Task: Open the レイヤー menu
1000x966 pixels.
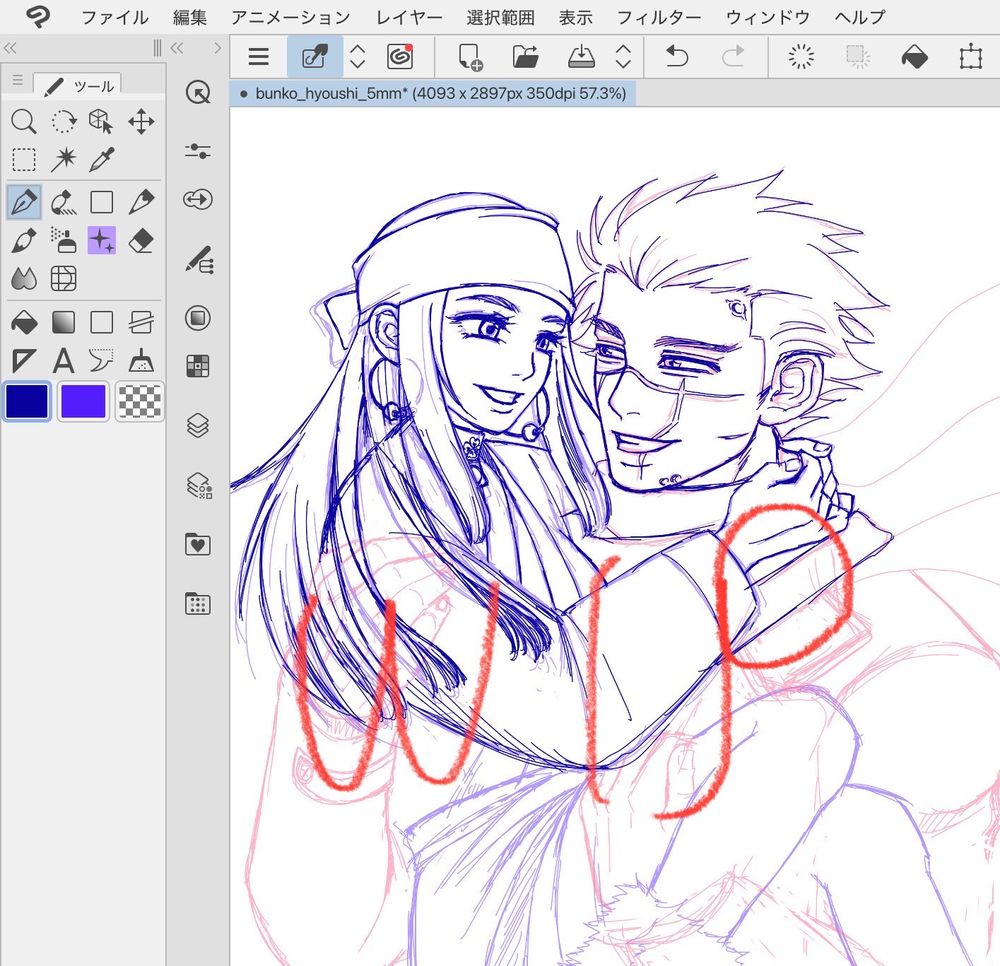Action: coord(409,17)
